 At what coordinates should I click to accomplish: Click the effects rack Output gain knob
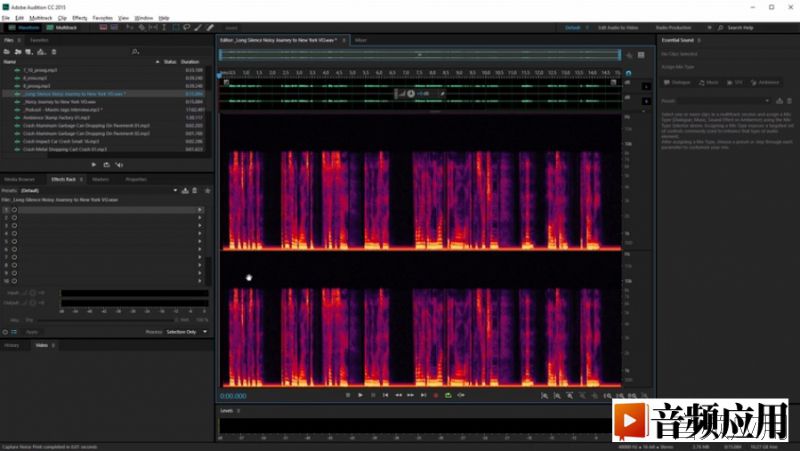pyautogui.click(x=33, y=303)
